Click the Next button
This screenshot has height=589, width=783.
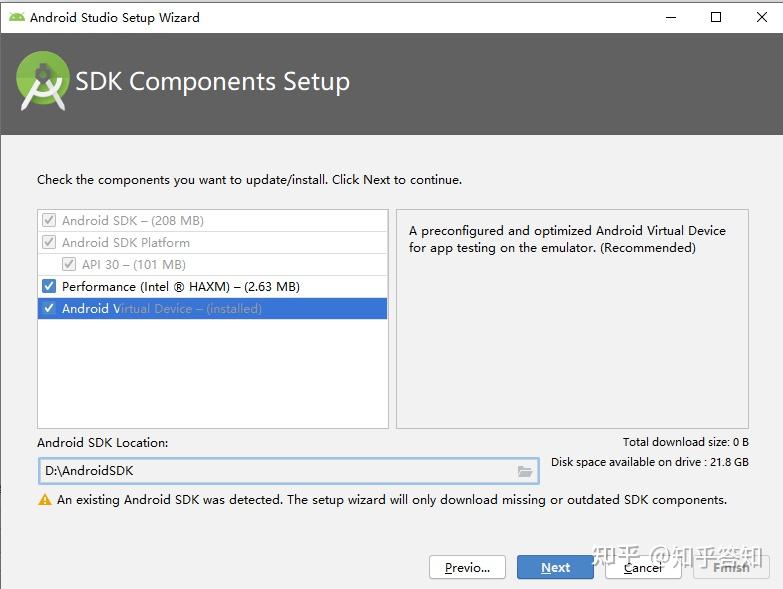[x=555, y=568]
